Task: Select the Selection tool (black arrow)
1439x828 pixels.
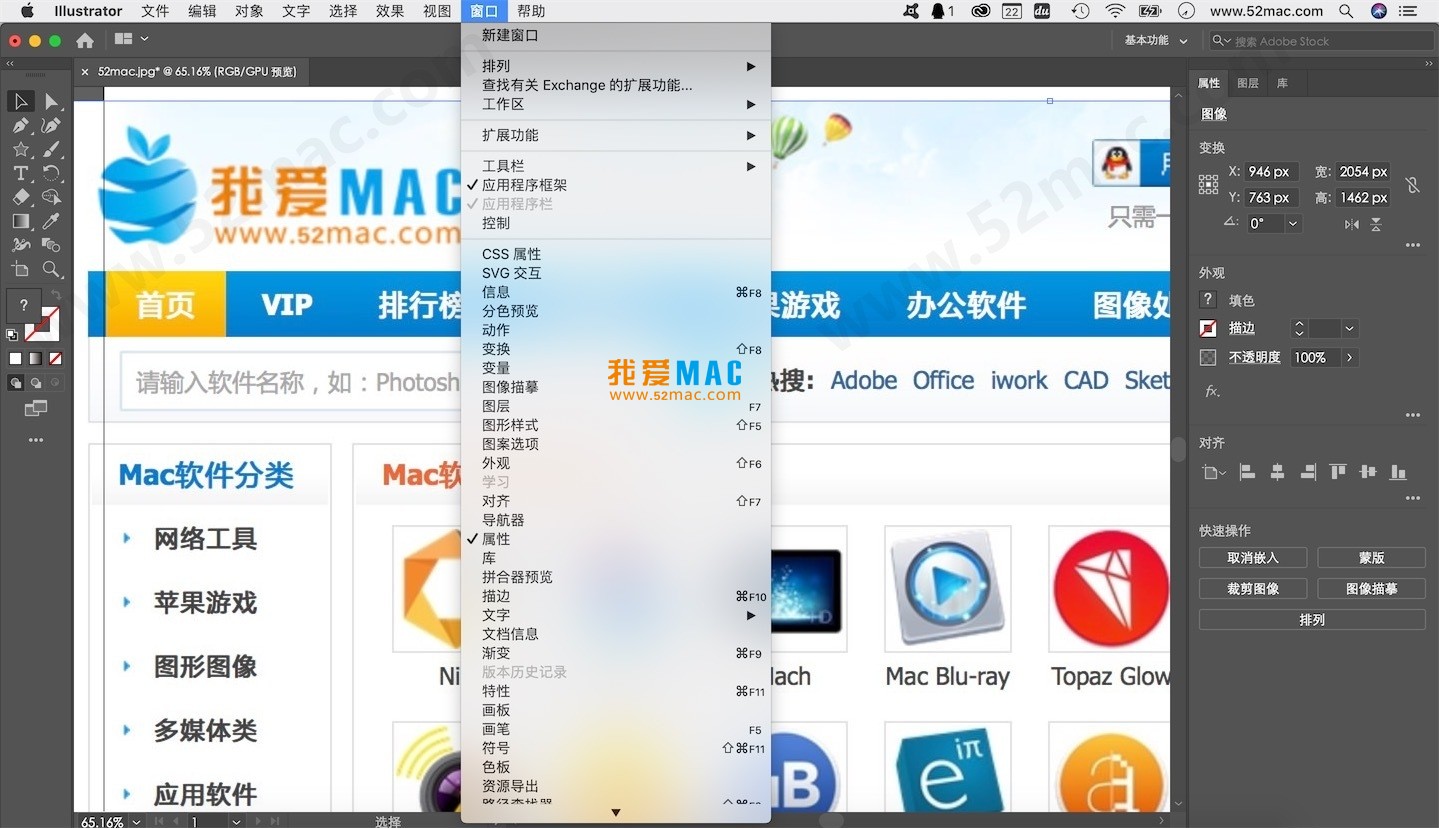Action: (x=21, y=102)
